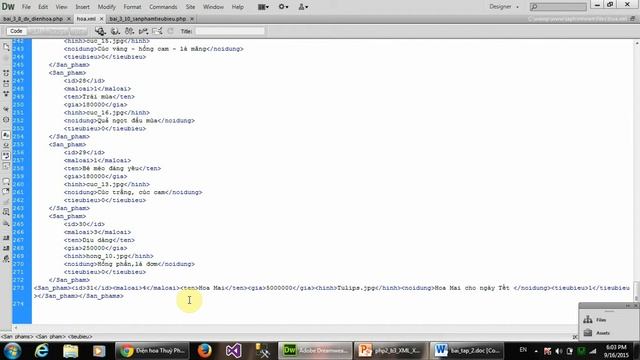Switch to bai_3_10_sanphamtieubieu.php tab
The image size is (640, 360).
click(x=147, y=19)
